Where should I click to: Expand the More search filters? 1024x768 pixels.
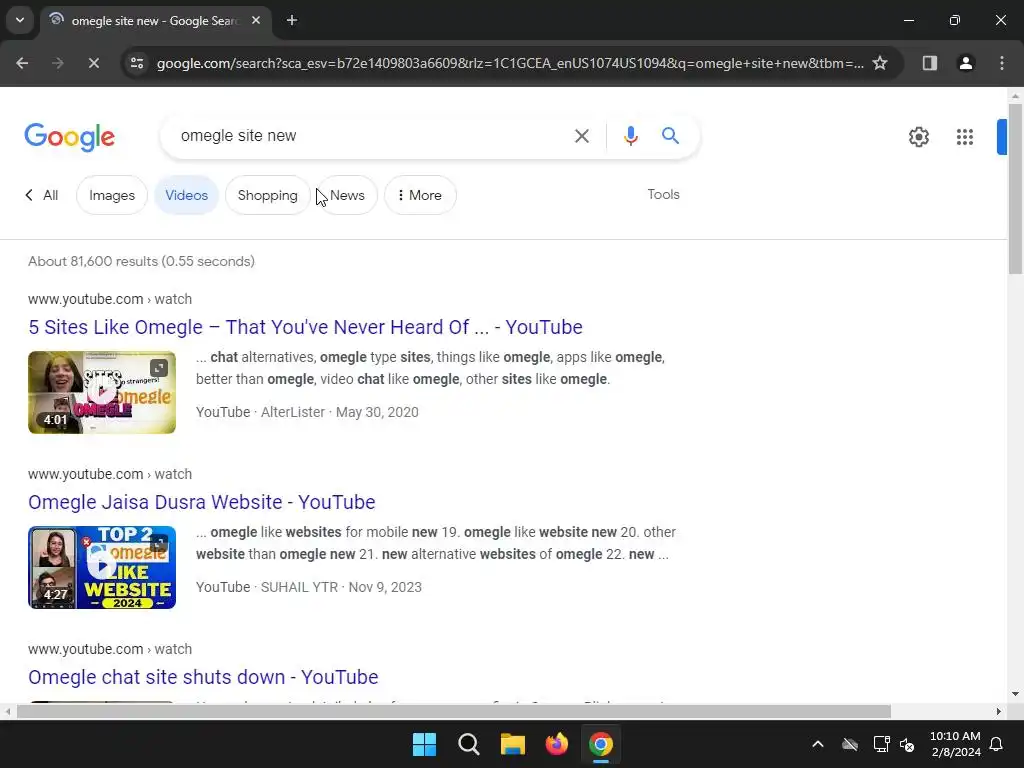tap(420, 195)
